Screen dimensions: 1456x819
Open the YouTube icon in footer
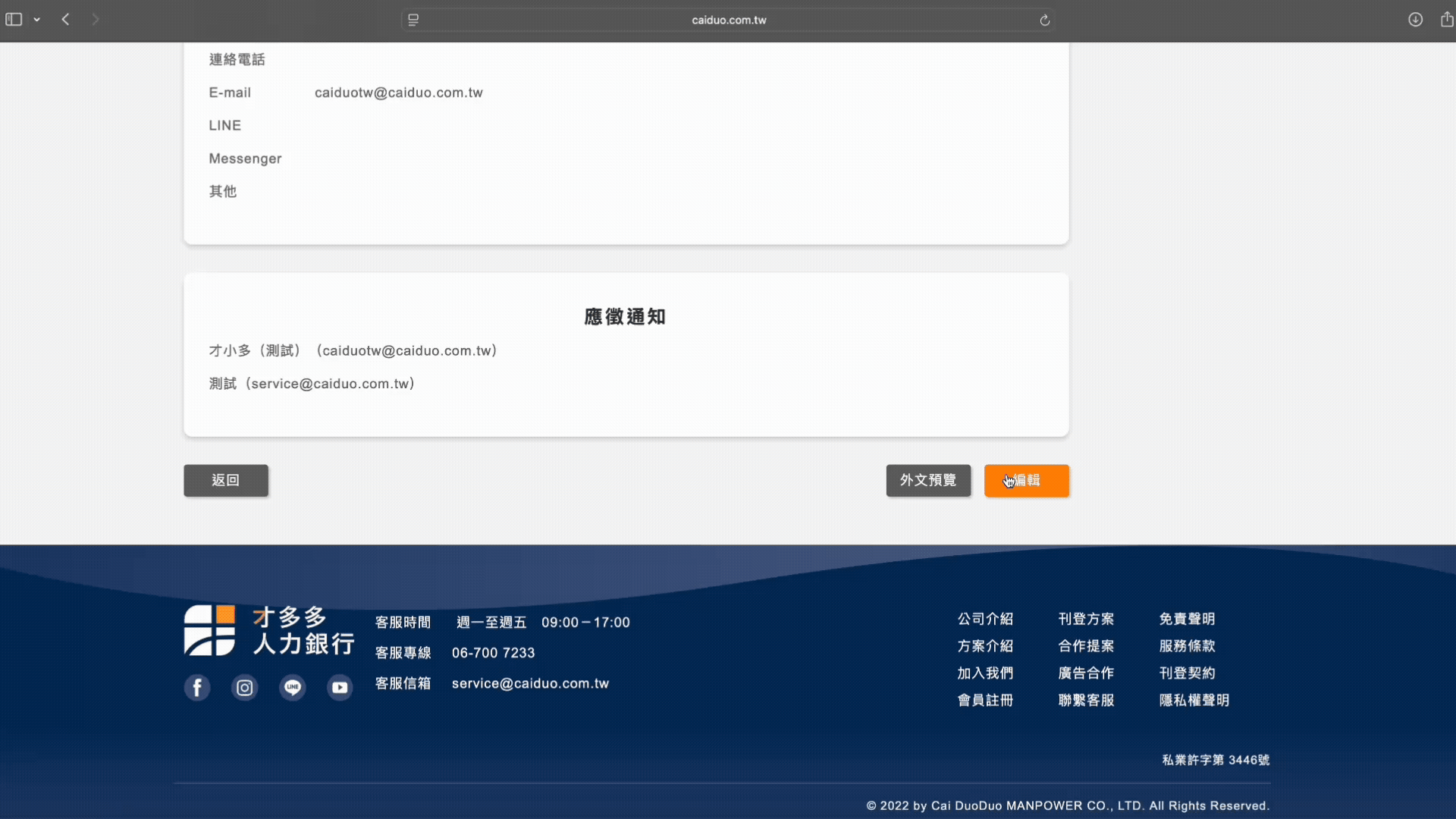point(340,688)
